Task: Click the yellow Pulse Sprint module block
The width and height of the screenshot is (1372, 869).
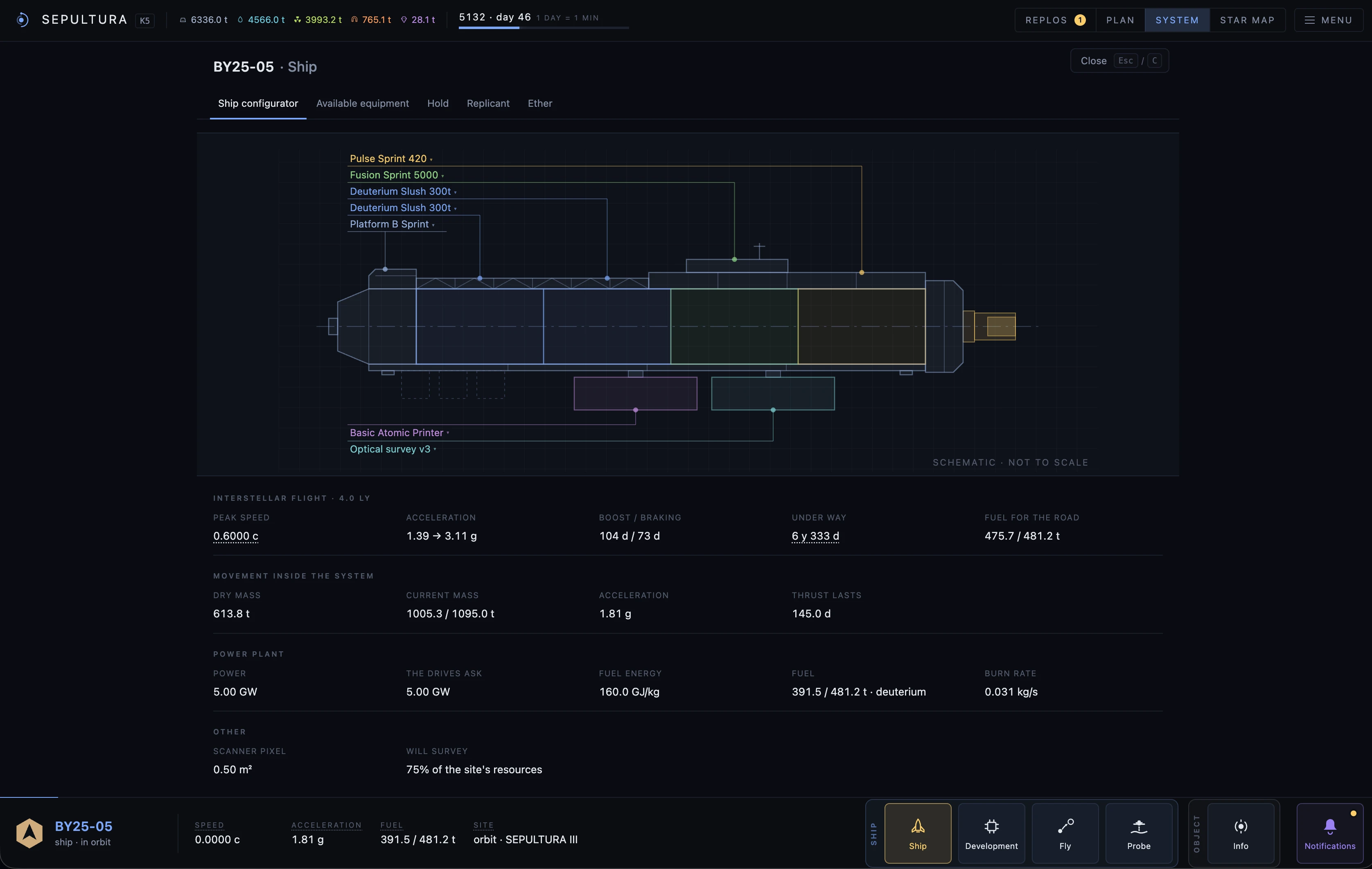Action: (861, 326)
